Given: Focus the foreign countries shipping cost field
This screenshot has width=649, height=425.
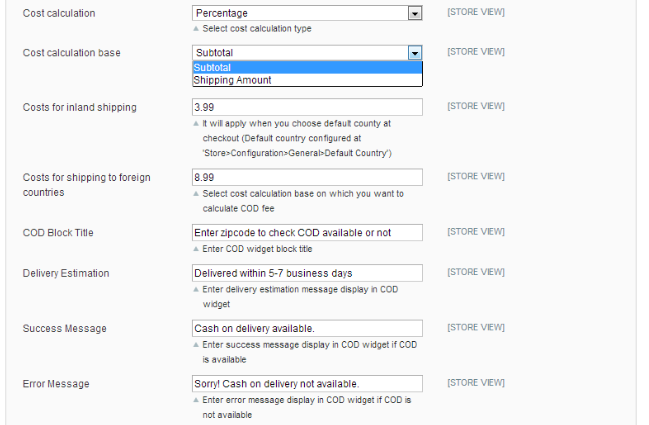Looking at the screenshot, I should click(x=306, y=177).
